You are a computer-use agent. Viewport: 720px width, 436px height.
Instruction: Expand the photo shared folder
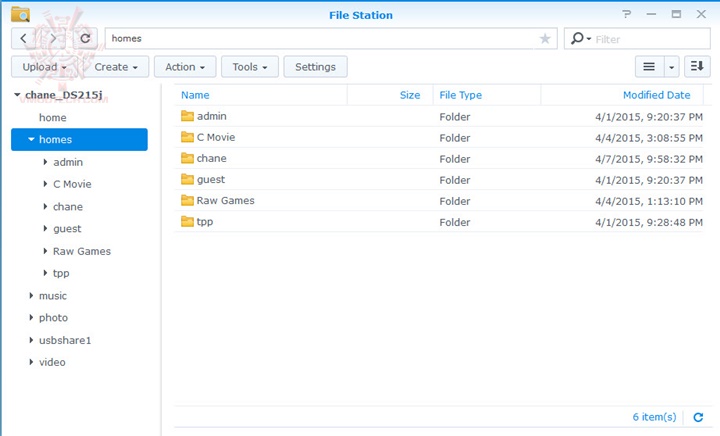[31, 318]
